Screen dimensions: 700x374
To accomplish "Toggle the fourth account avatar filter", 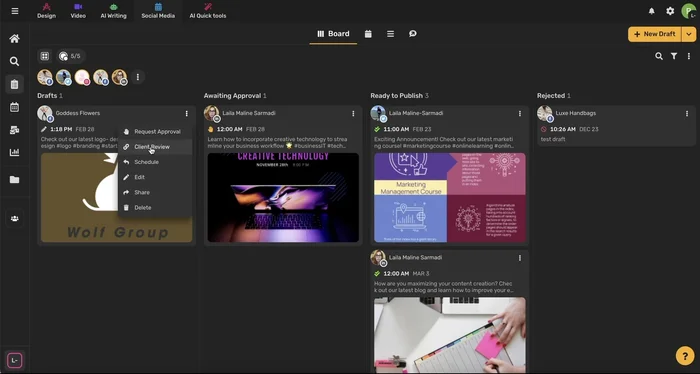I will tap(101, 77).
